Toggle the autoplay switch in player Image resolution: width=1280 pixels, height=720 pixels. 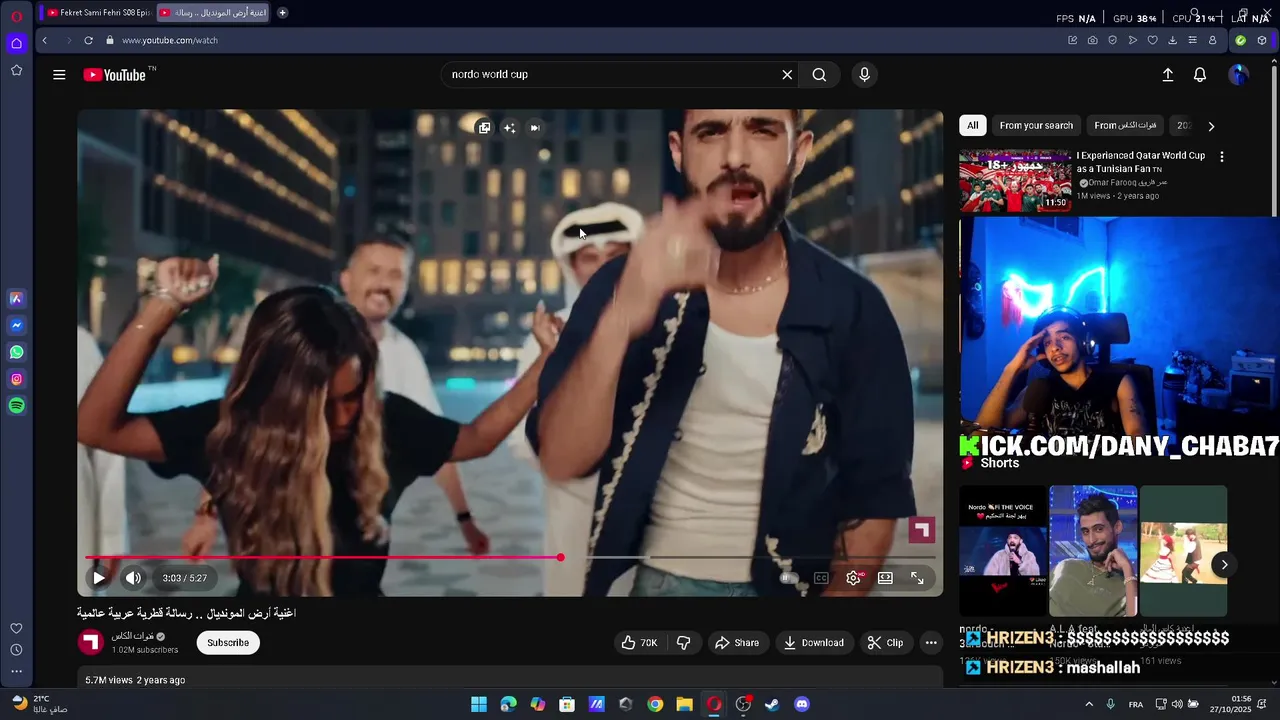tap(789, 578)
